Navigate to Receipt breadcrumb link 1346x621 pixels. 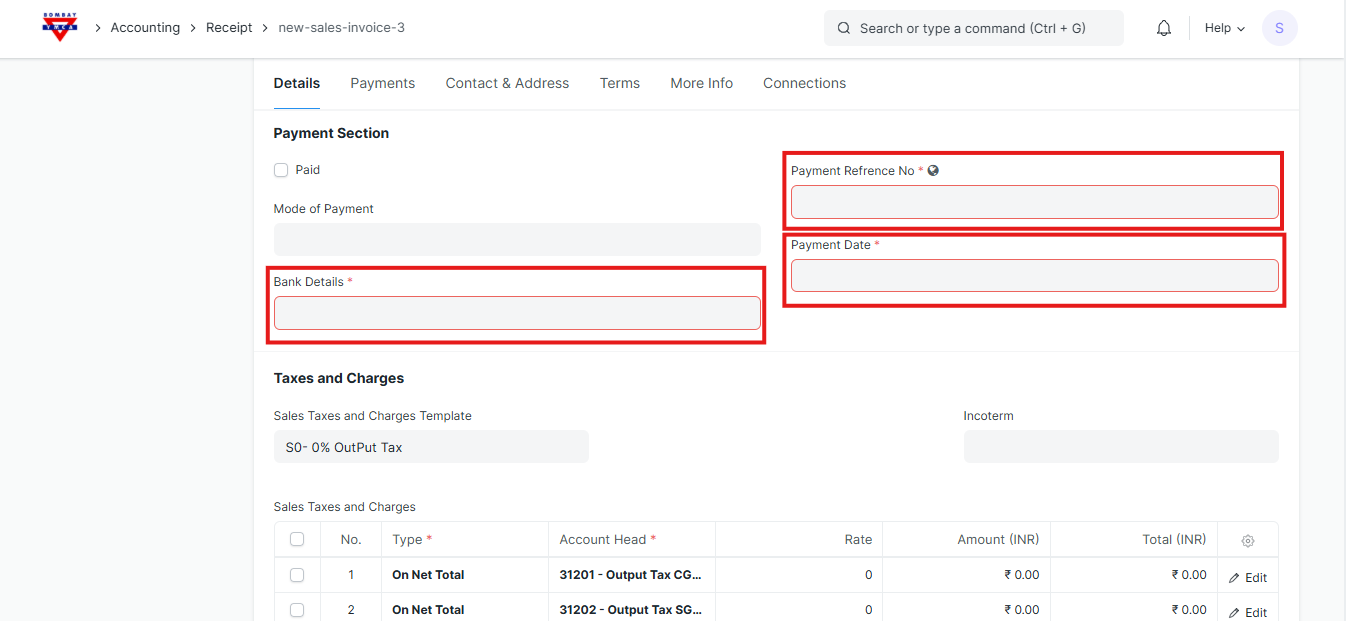coord(229,28)
